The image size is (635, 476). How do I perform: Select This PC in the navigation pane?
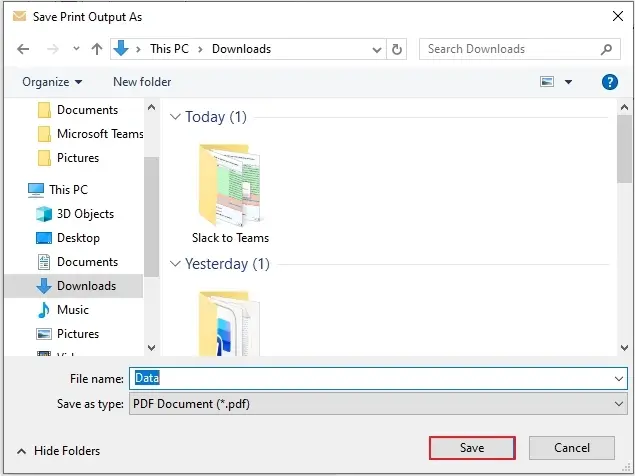[x=58, y=190]
